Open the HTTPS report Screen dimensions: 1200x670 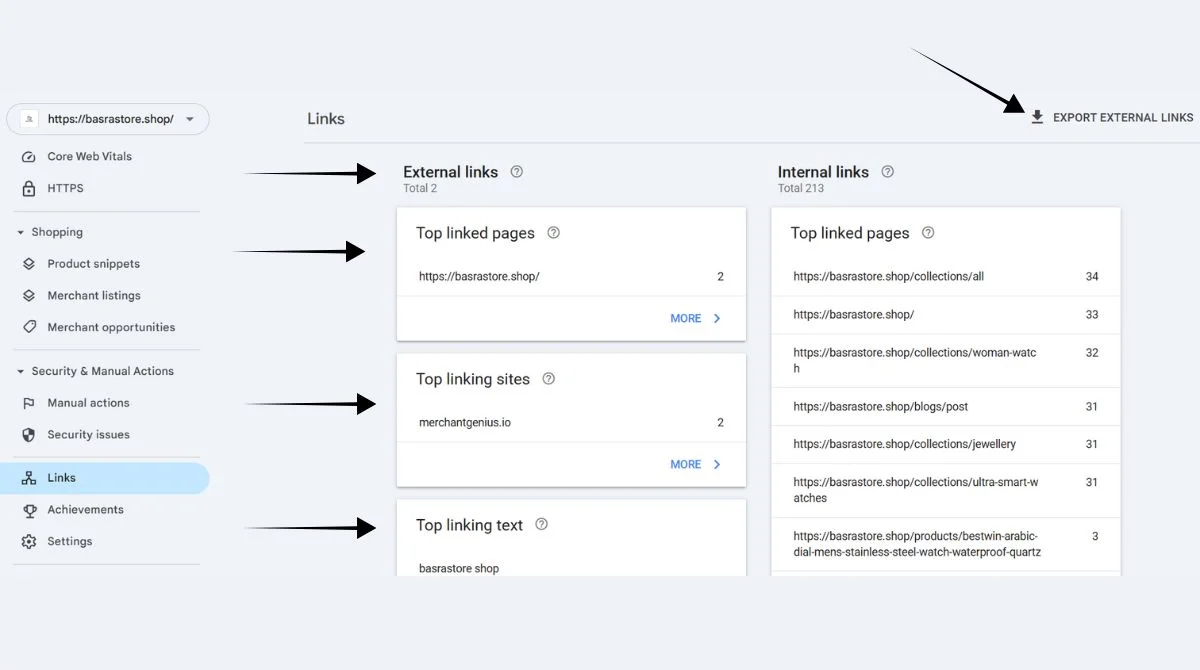pos(65,188)
